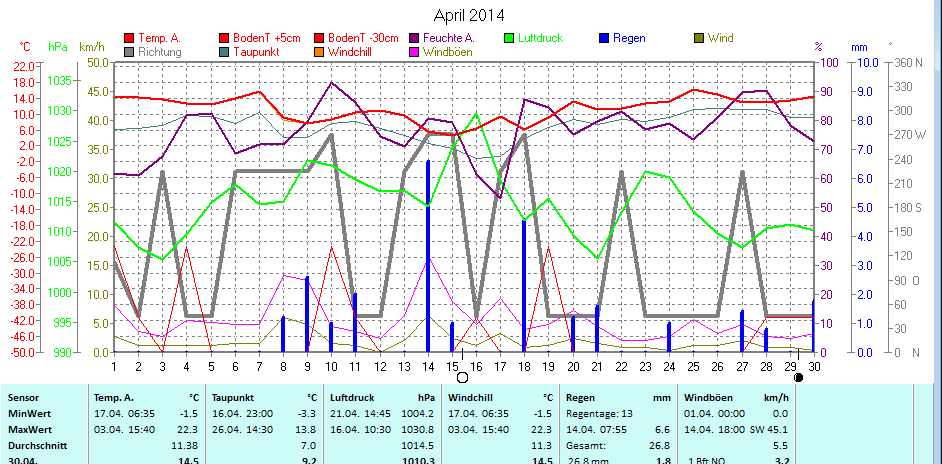Click the °C axis unit label
The width and height of the screenshot is (942, 464).
click(x=25, y=46)
